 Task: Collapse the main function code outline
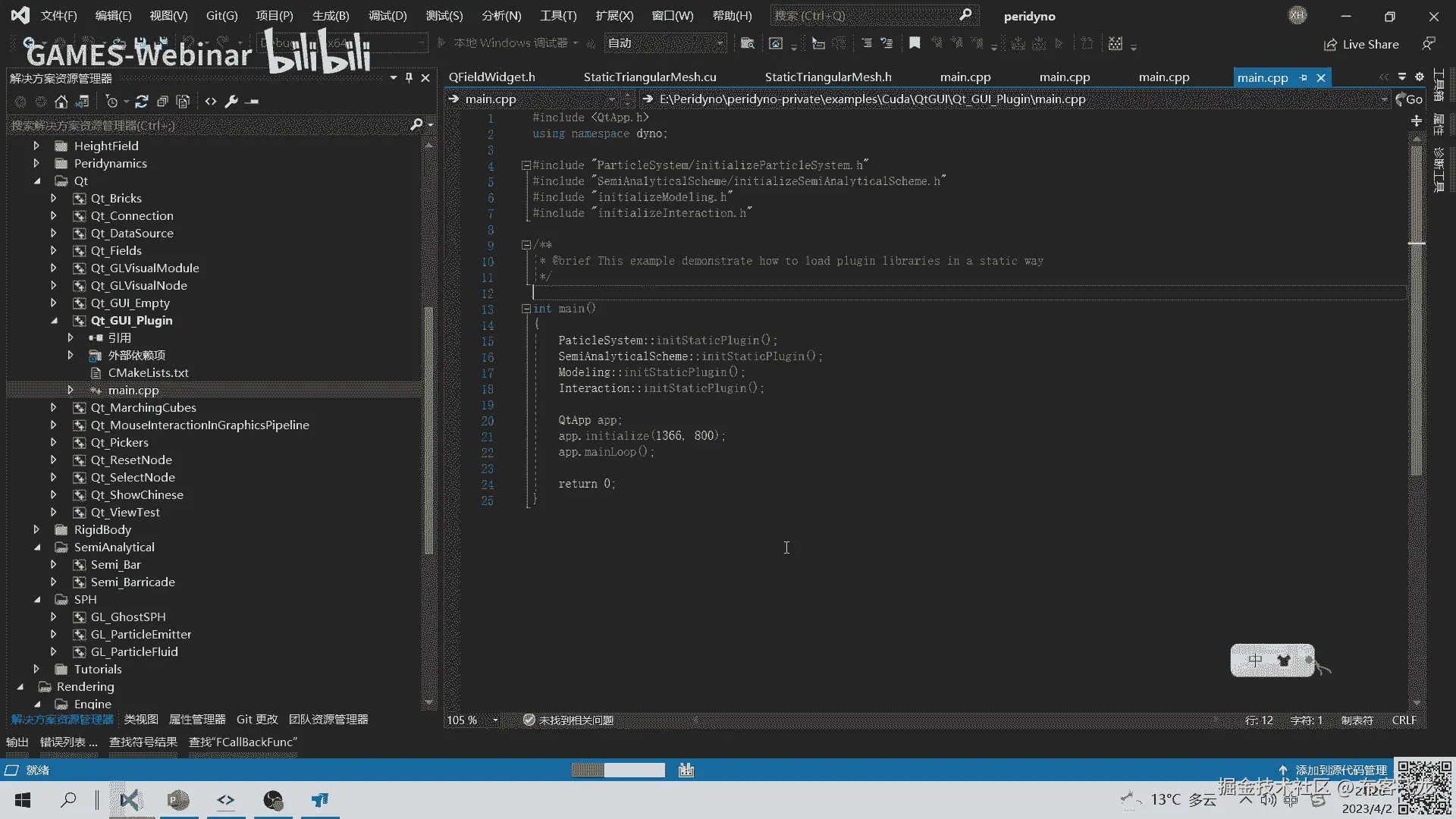coord(526,309)
